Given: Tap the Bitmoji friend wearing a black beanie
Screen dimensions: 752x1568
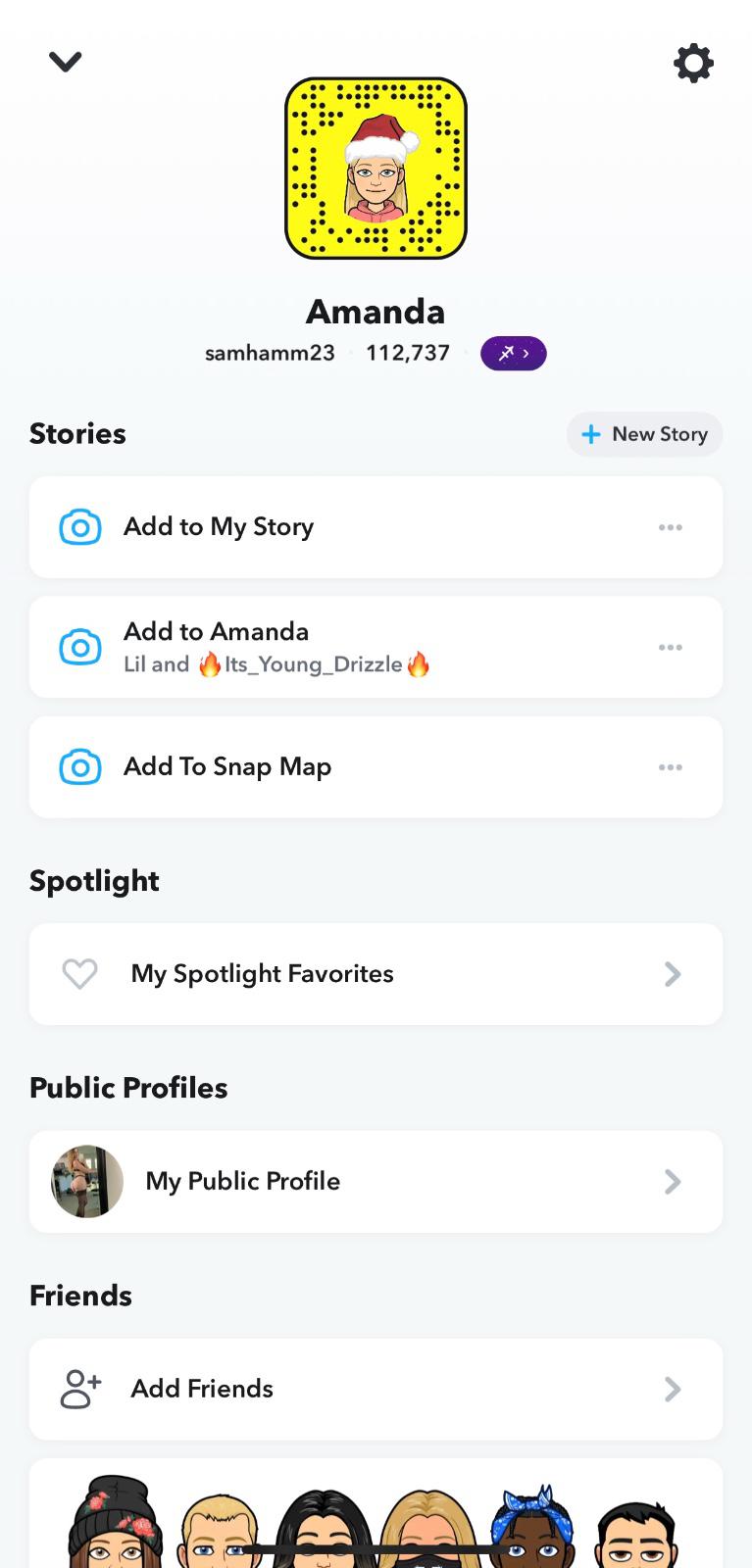Looking at the screenshot, I should click(116, 1524).
